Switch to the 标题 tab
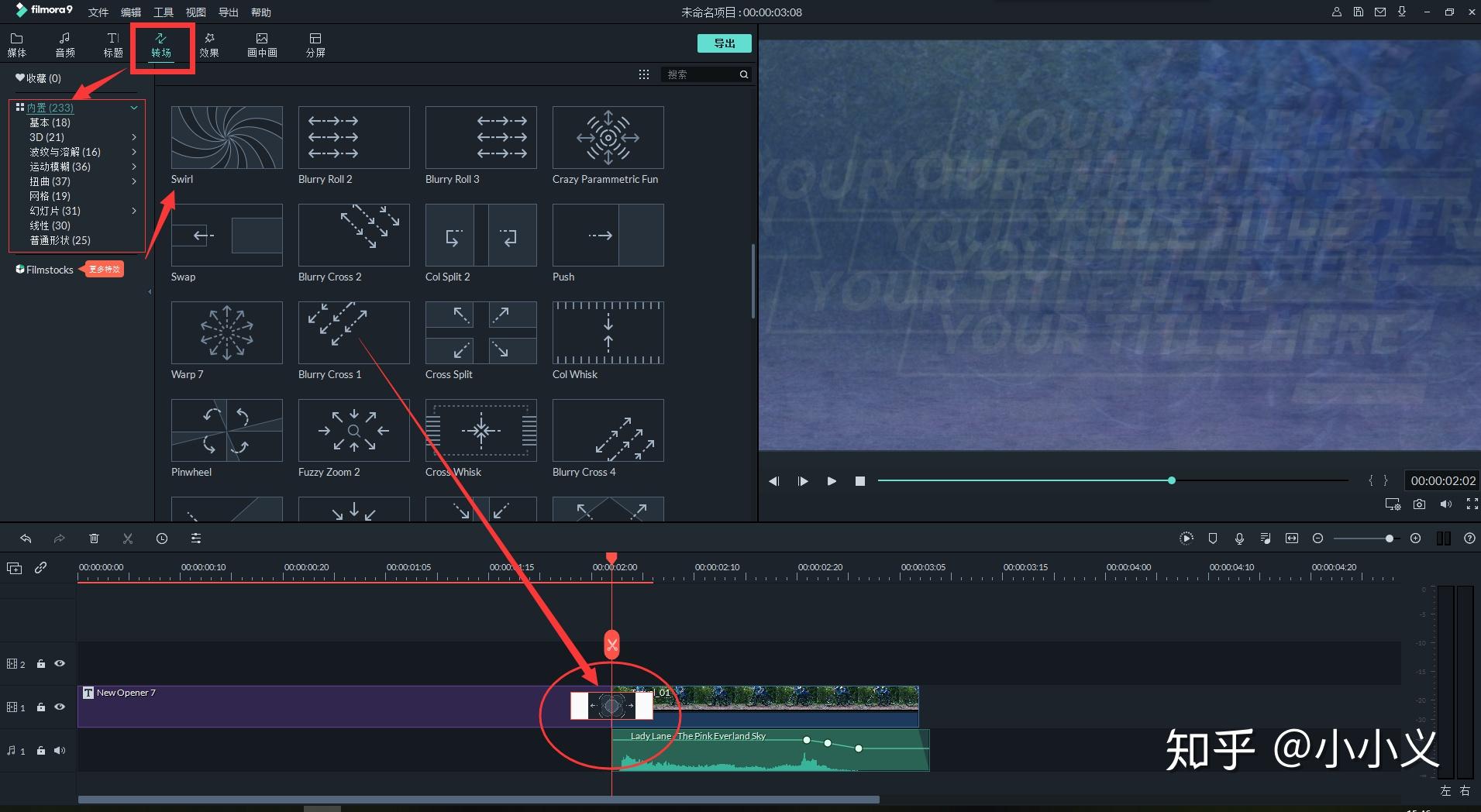The height and width of the screenshot is (812, 1481). click(x=113, y=45)
